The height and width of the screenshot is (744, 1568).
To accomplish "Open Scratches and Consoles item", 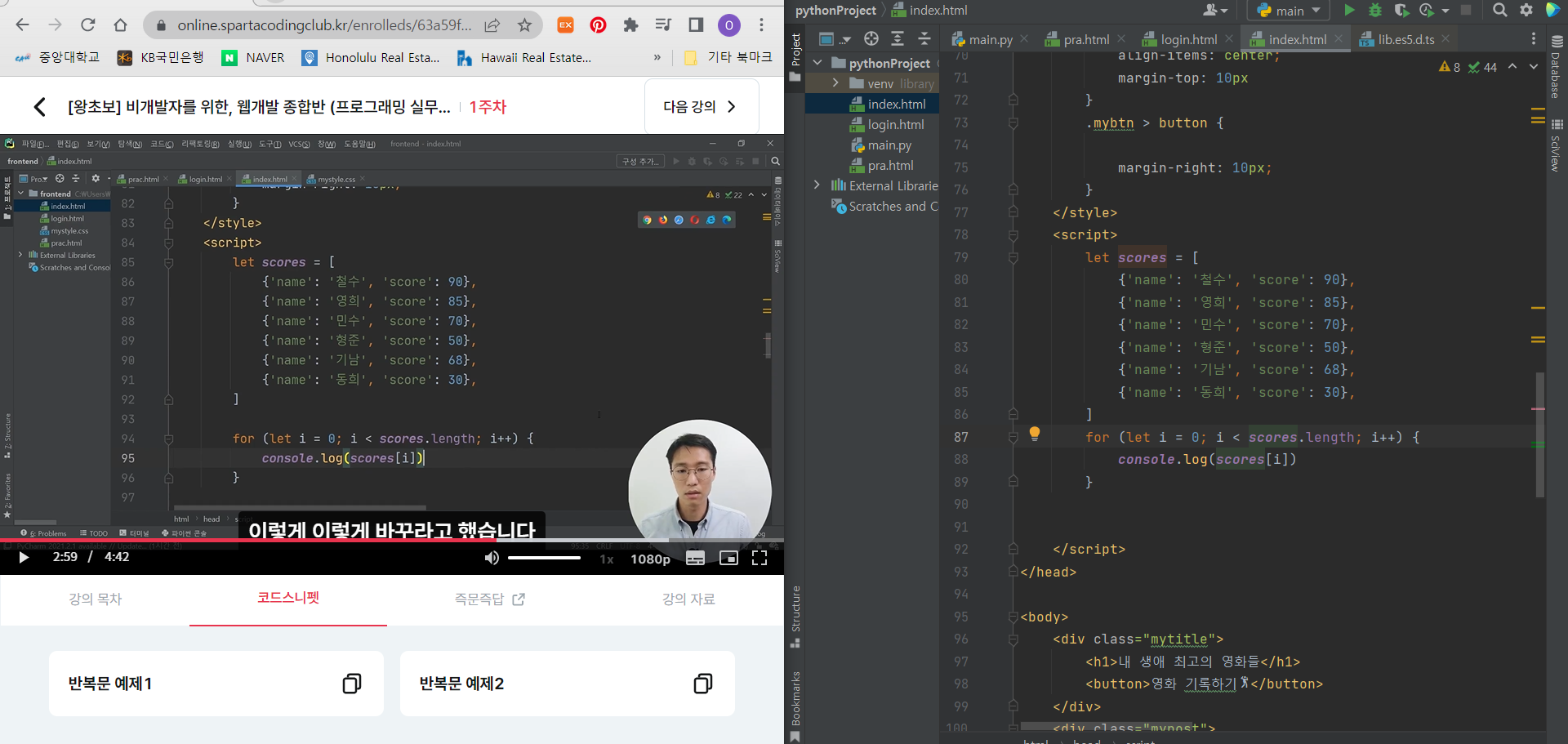I will click(x=884, y=207).
